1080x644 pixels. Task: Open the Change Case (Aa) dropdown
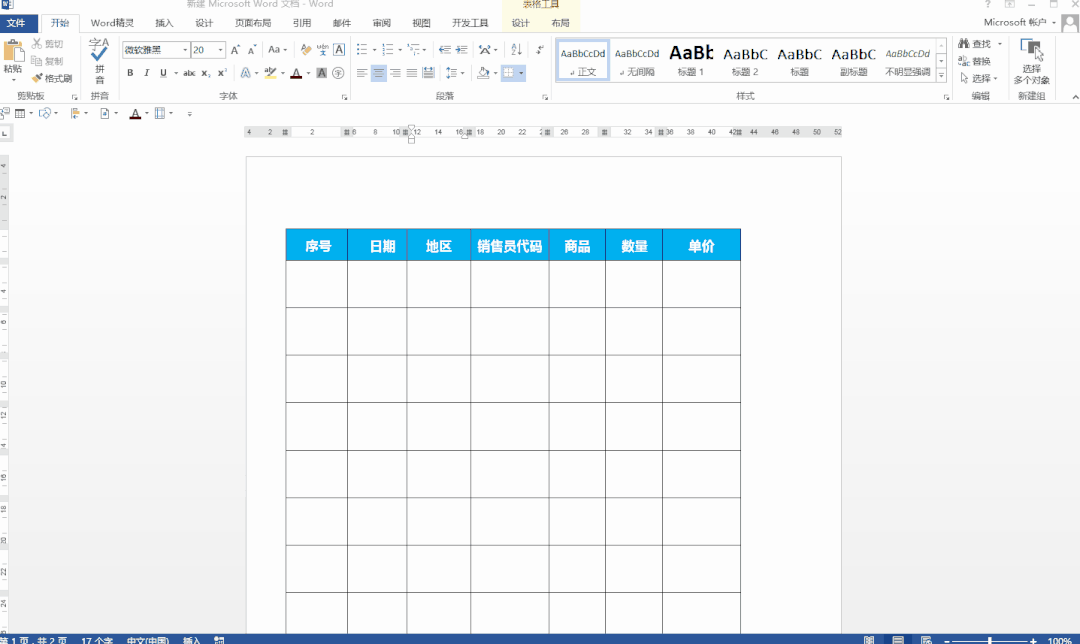point(278,50)
